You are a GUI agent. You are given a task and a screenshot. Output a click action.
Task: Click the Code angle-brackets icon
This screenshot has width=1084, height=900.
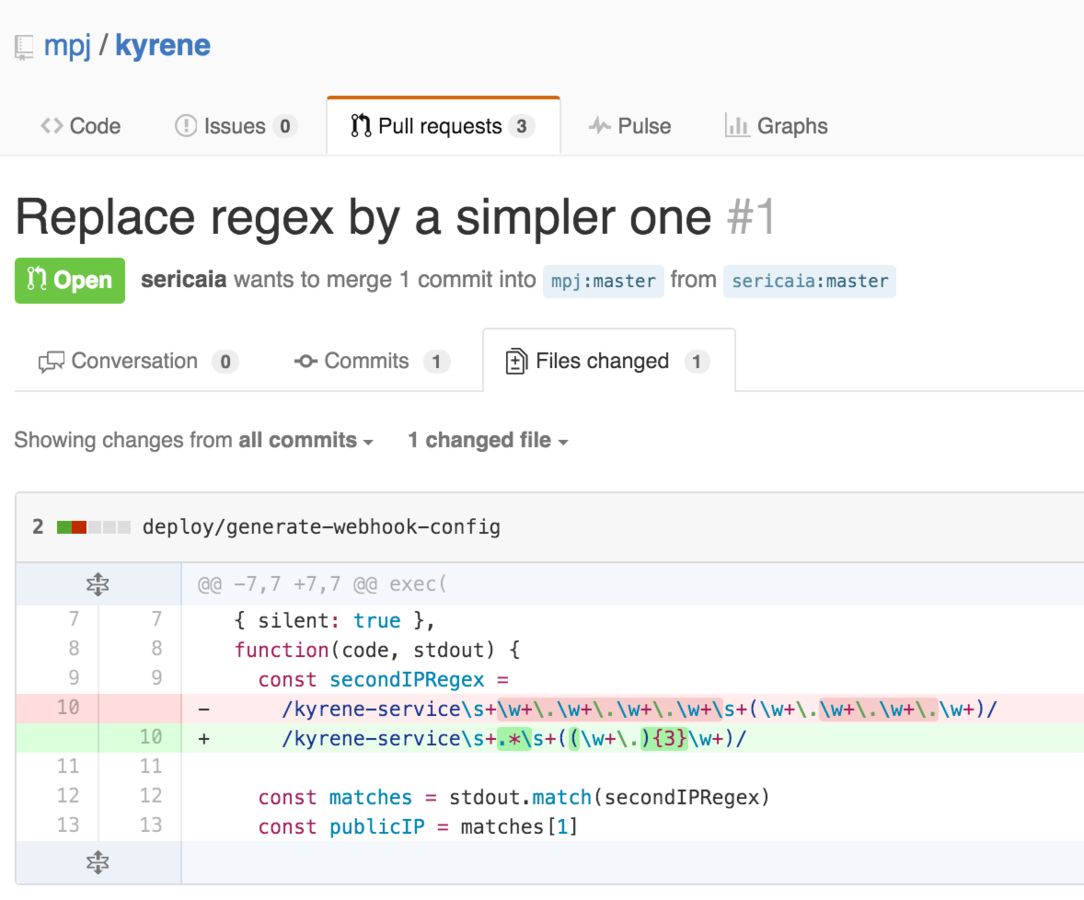pos(51,126)
